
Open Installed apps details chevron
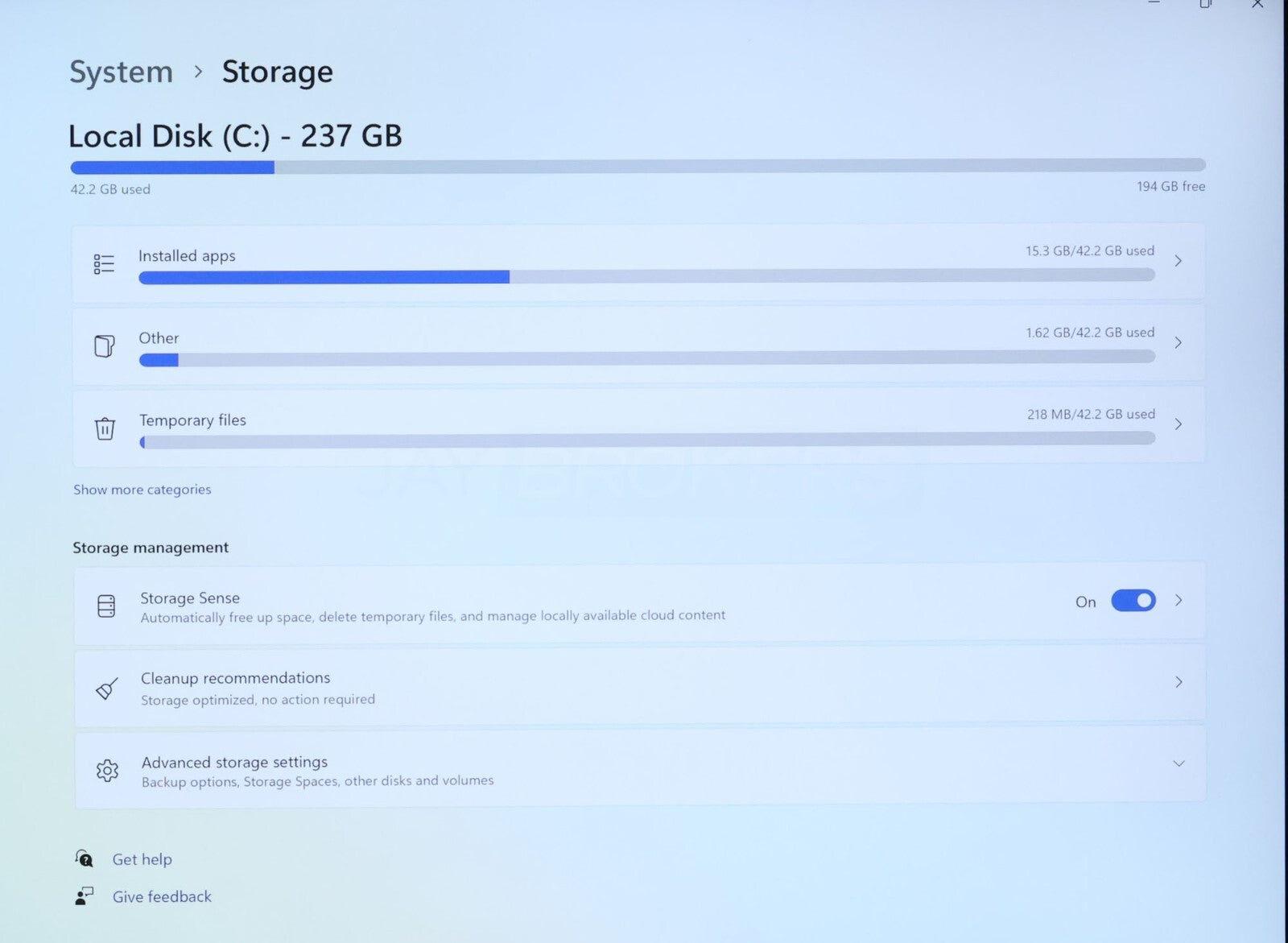1179,261
